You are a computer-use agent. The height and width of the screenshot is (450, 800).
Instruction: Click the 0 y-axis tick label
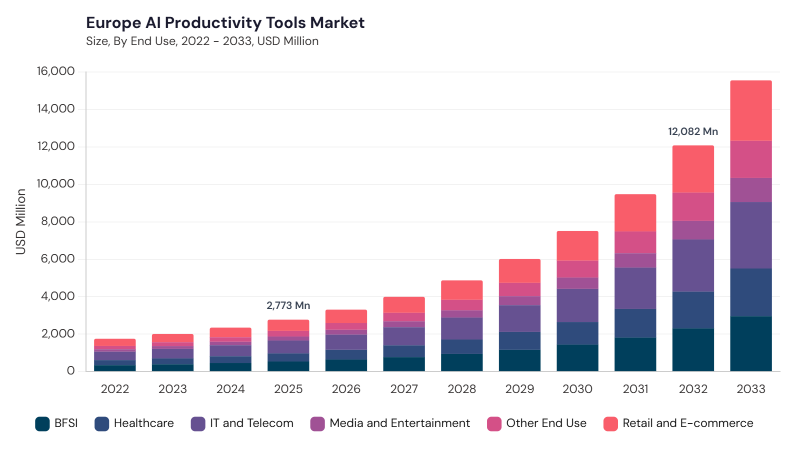pyautogui.click(x=71, y=371)
